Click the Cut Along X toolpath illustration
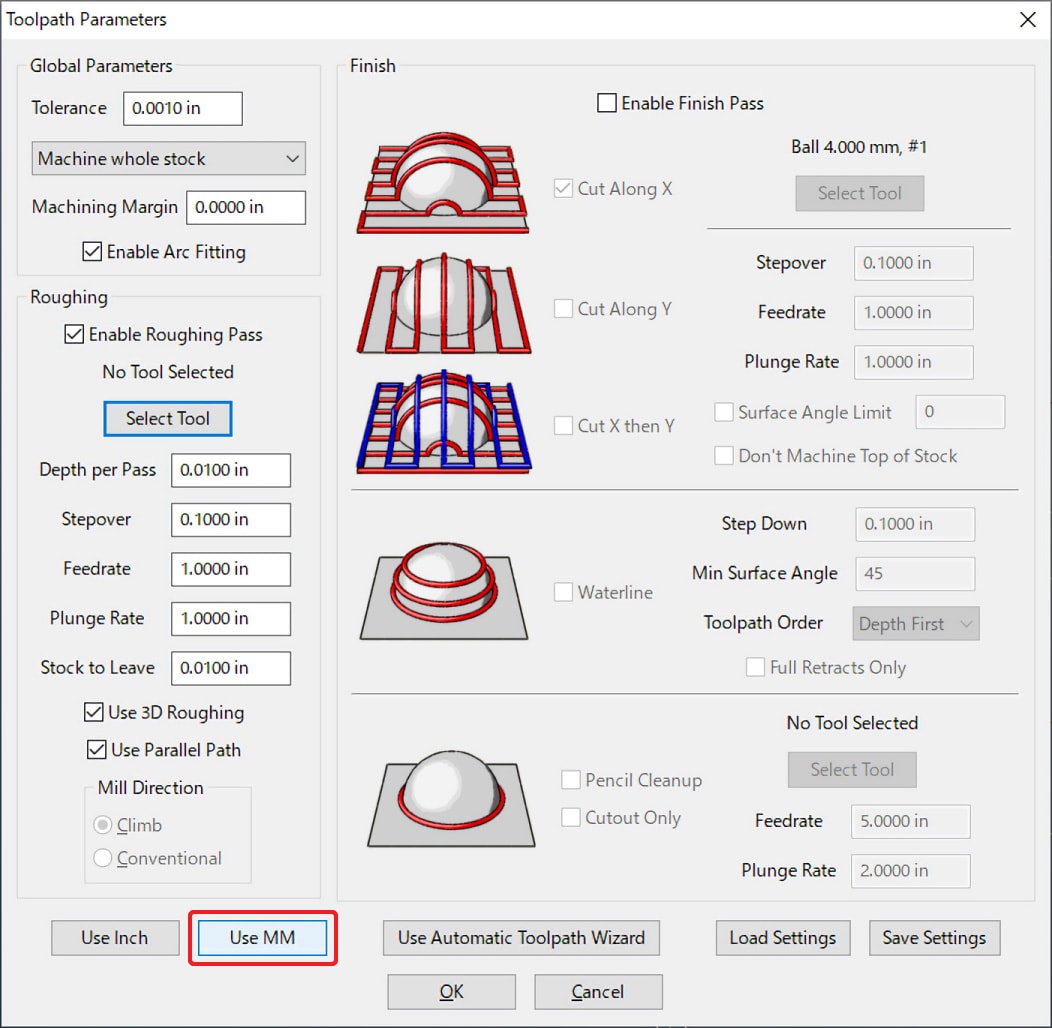This screenshot has height=1028, width=1052. tap(443, 188)
